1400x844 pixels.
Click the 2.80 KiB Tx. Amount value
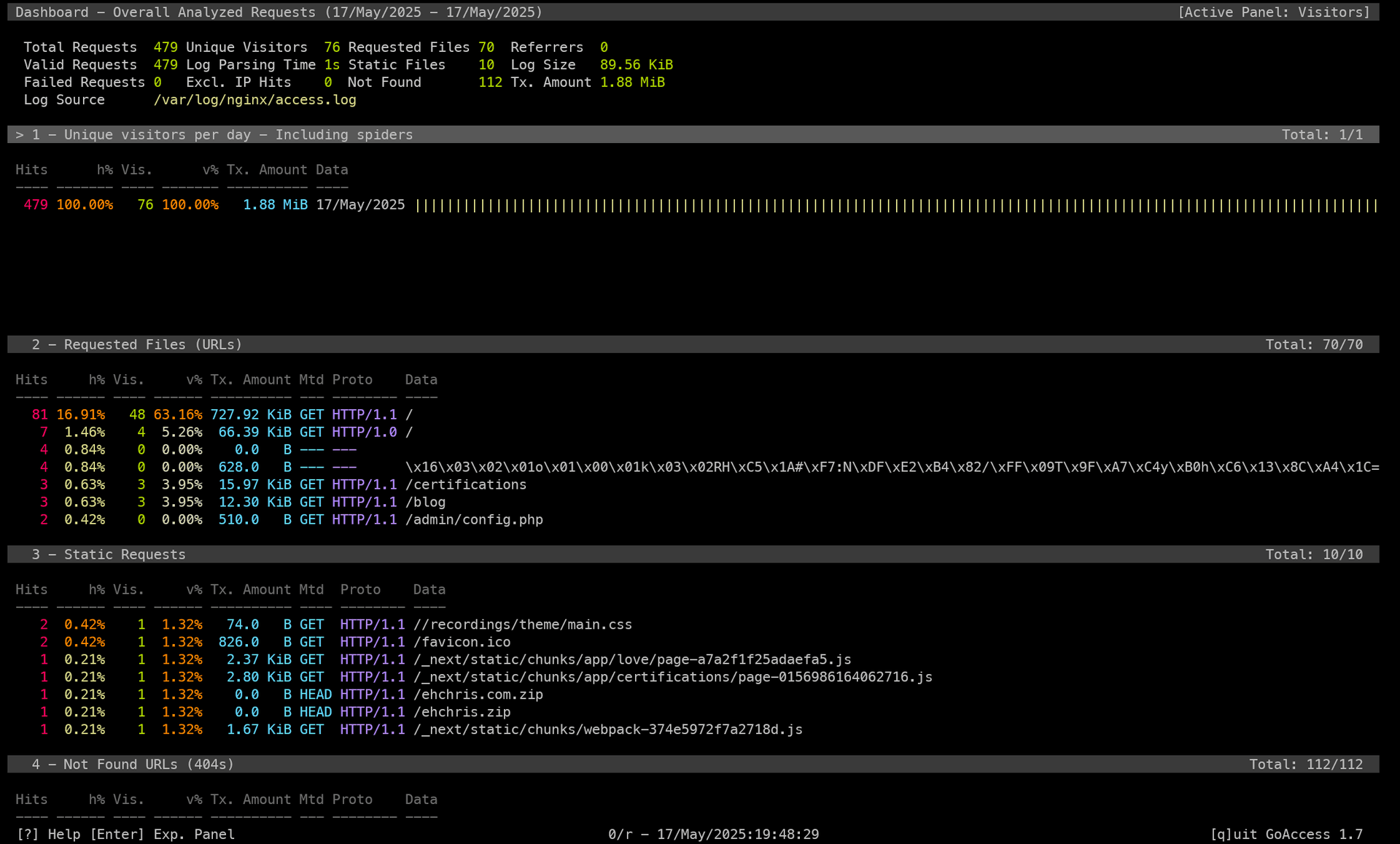click(x=259, y=677)
